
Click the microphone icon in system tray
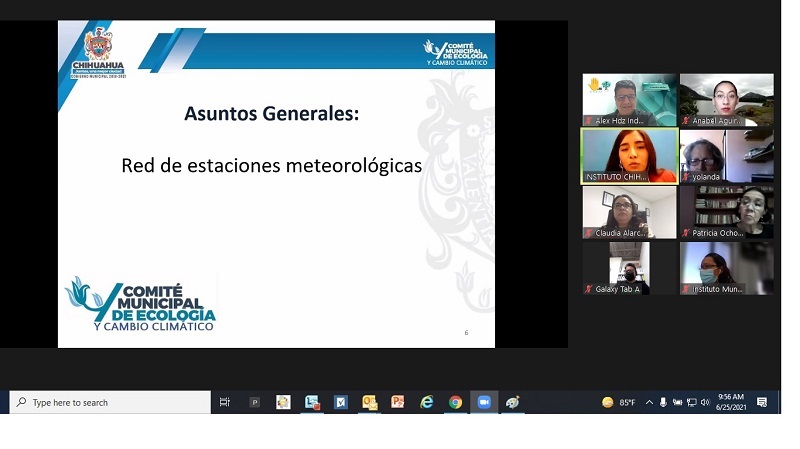[x=663, y=402]
